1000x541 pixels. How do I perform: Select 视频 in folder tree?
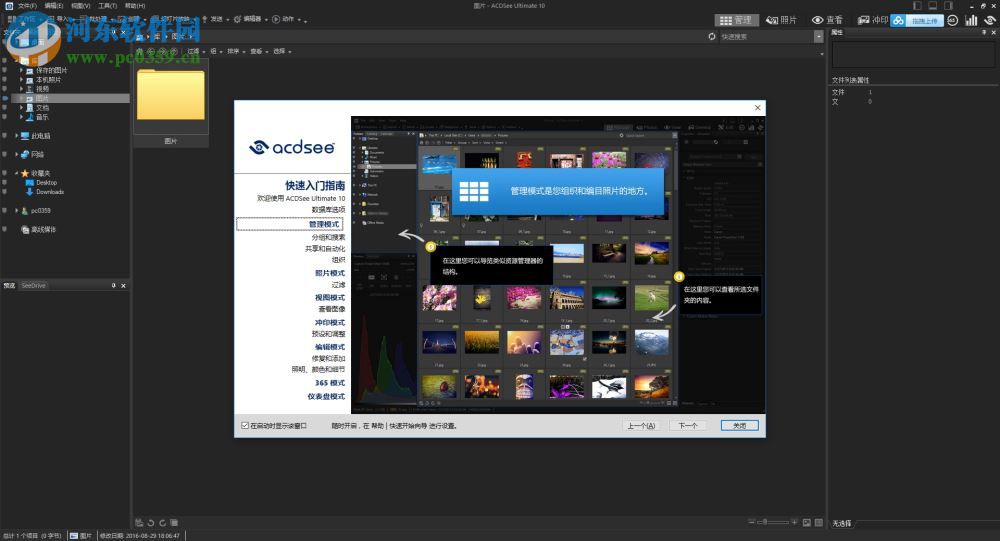42,89
